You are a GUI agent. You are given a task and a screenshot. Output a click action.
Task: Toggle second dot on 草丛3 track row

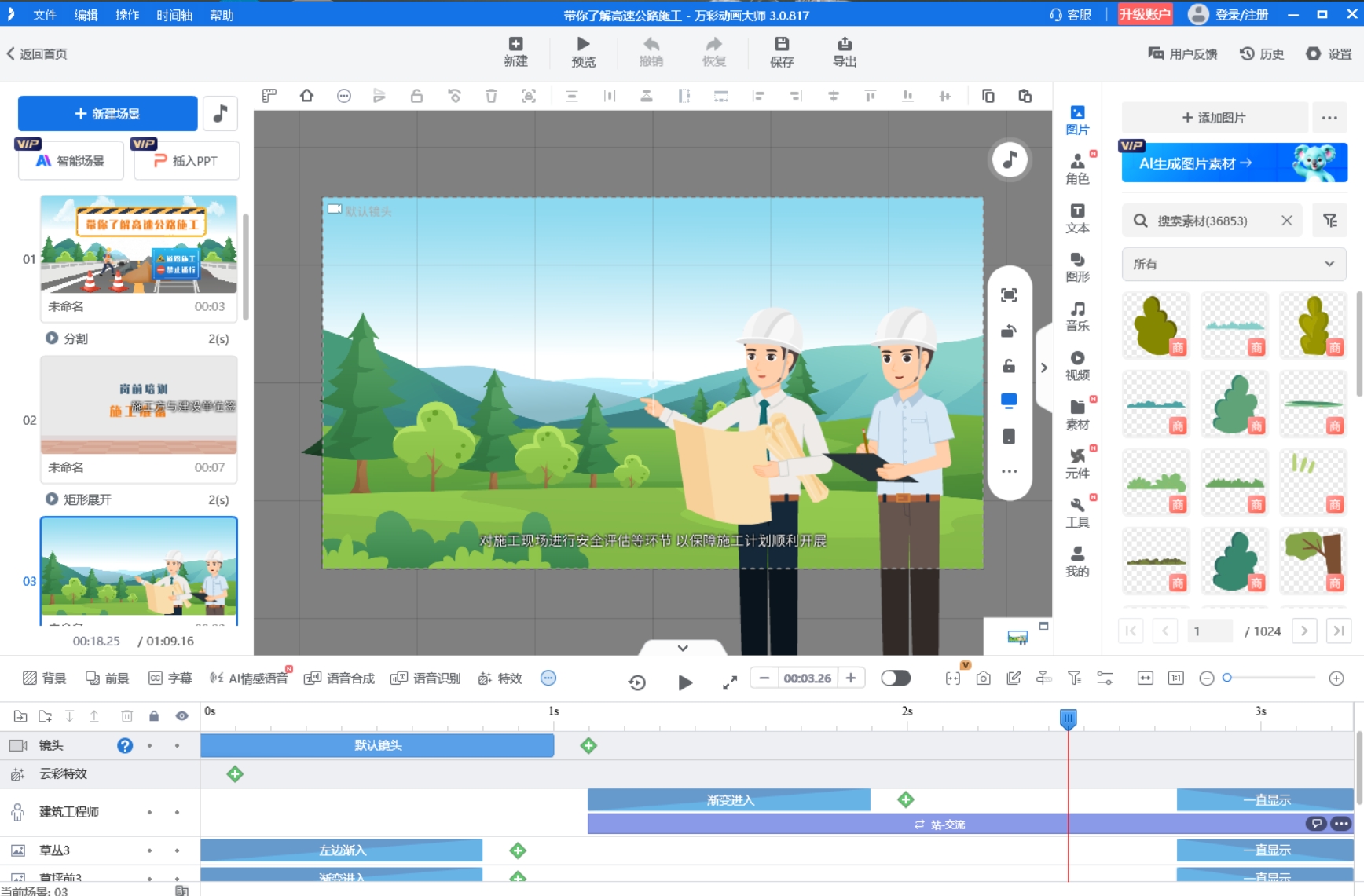click(177, 850)
